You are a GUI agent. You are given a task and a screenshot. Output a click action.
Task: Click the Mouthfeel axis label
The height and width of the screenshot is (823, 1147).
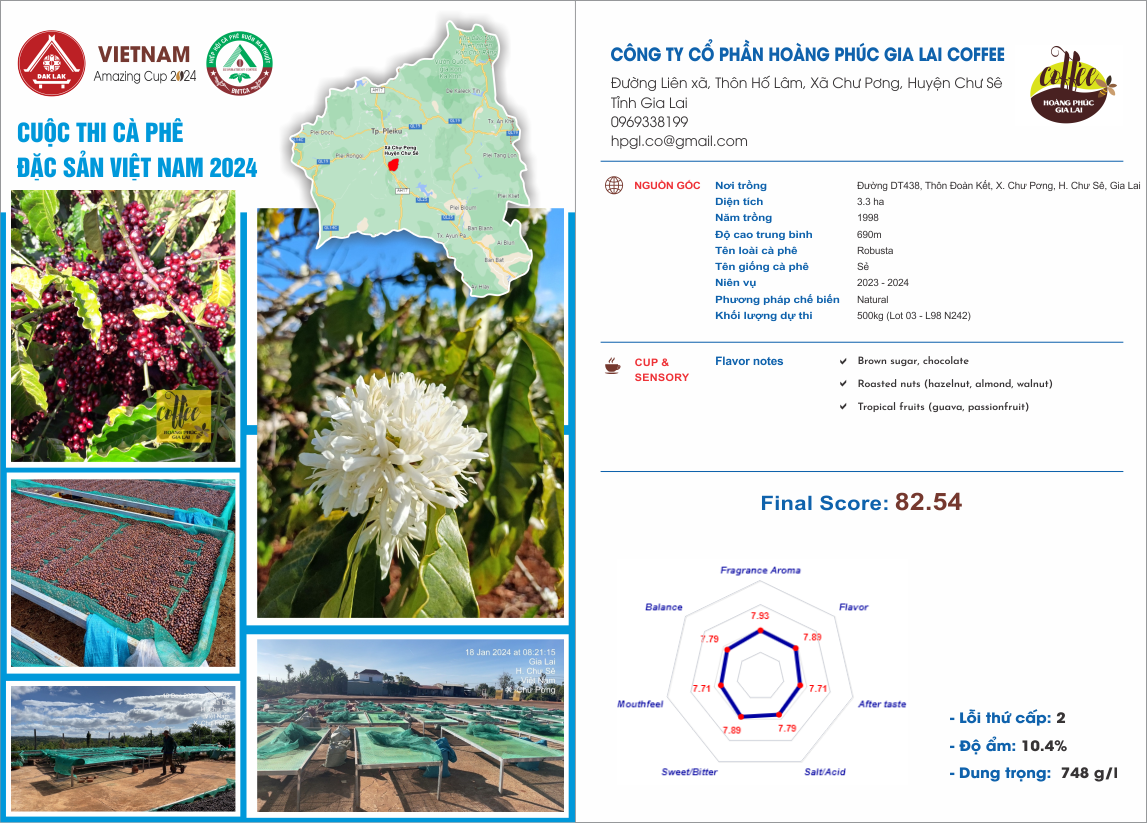(640, 704)
